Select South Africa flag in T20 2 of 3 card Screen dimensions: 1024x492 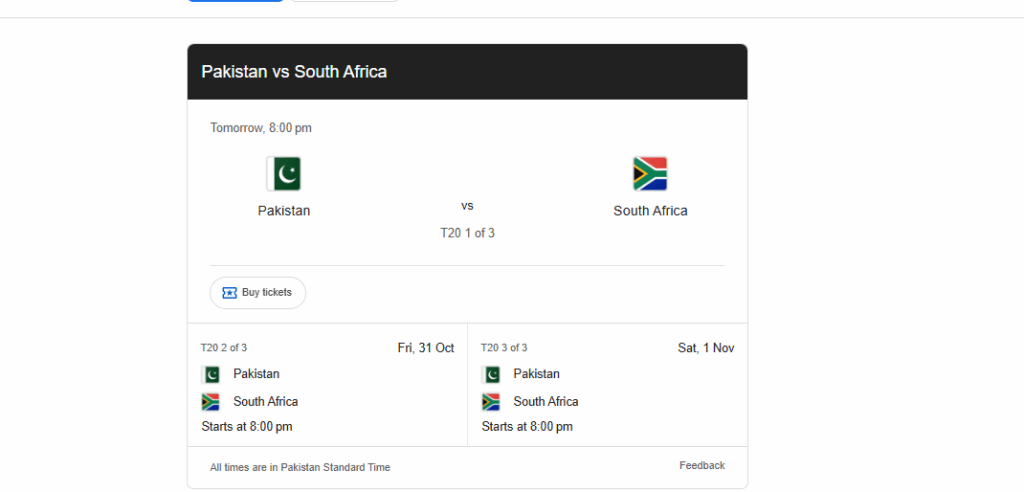coord(211,402)
